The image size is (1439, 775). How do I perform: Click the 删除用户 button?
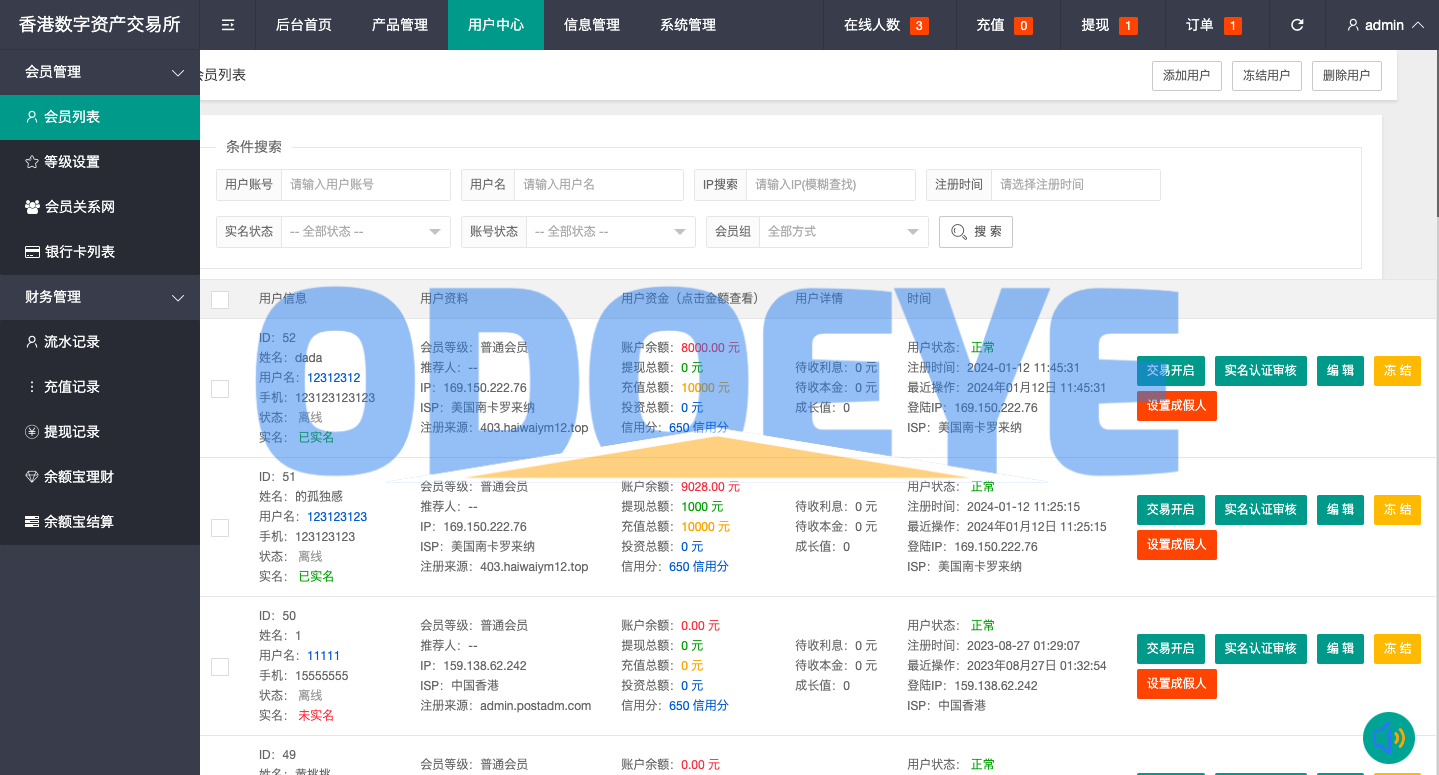point(1347,76)
